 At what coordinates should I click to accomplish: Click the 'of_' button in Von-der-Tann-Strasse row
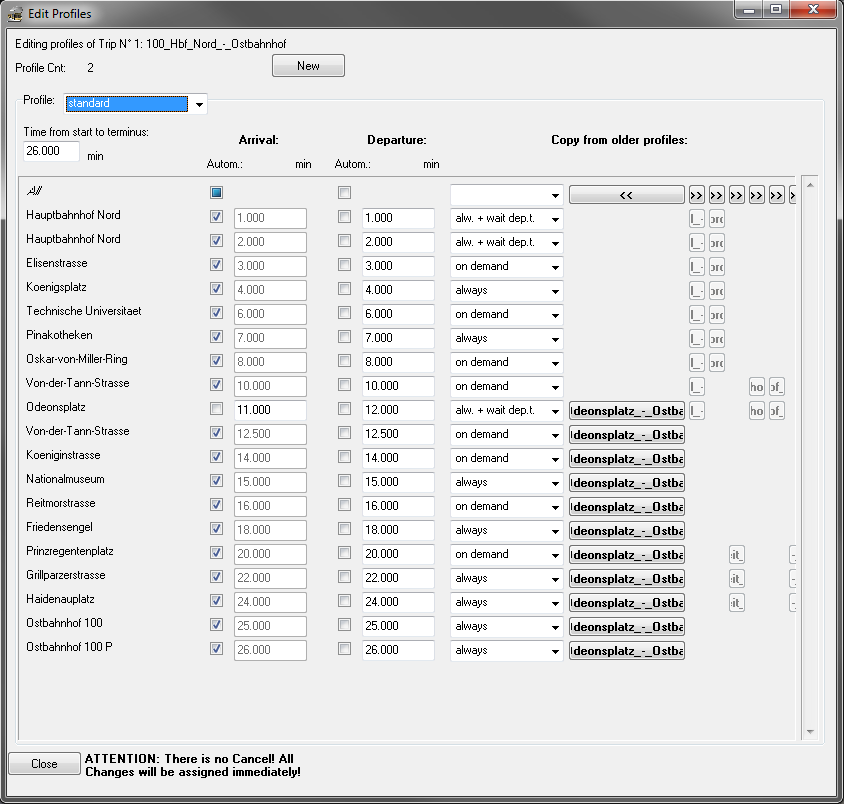click(777, 387)
